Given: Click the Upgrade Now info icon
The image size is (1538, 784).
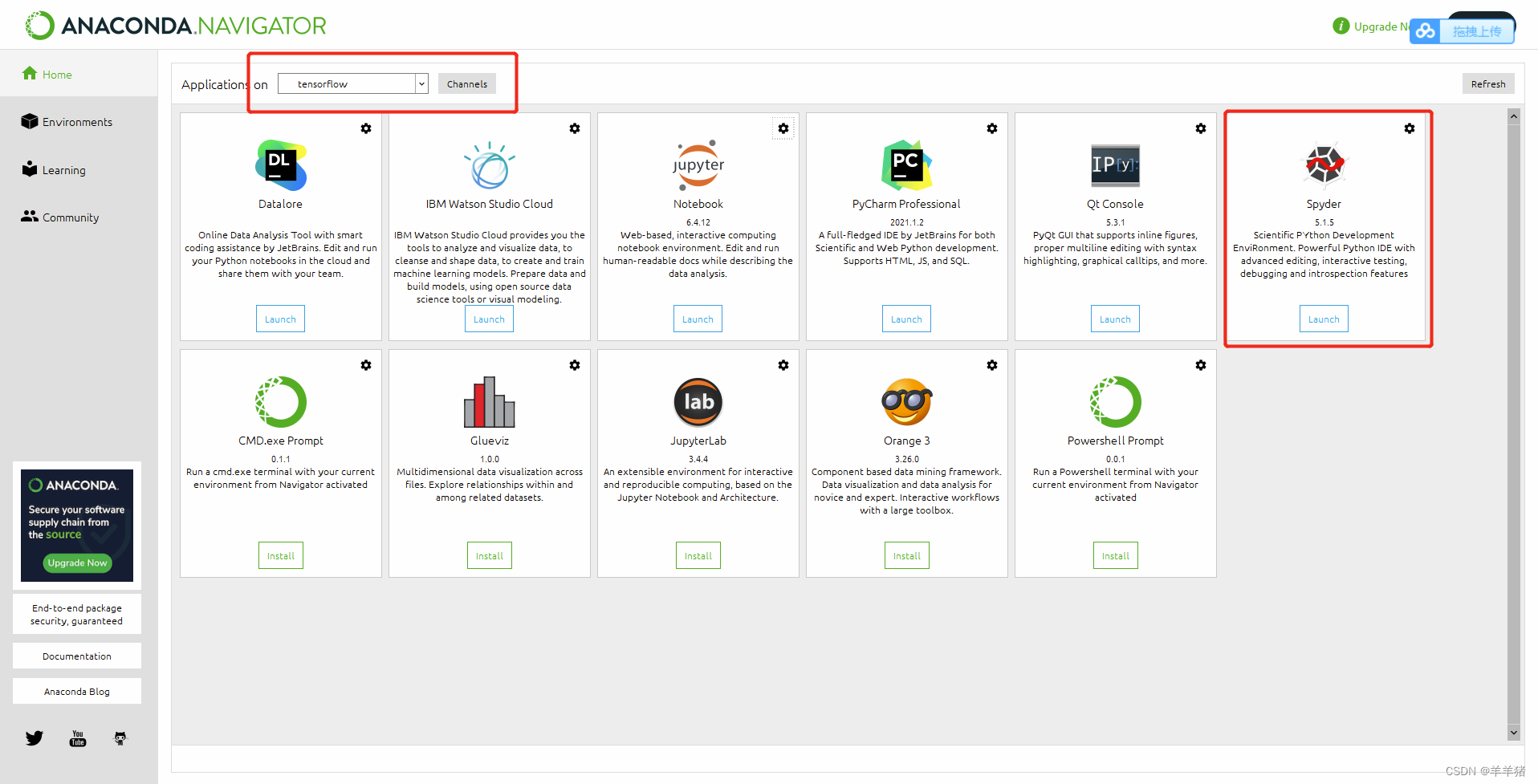Looking at the screenshot, I should [1341, 26].
